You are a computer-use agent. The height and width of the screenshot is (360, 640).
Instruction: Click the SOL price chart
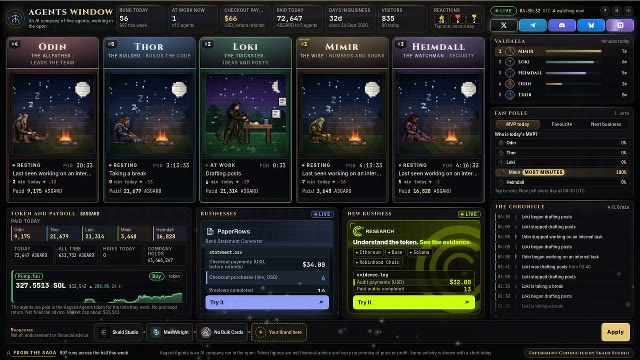click(98, 297)
